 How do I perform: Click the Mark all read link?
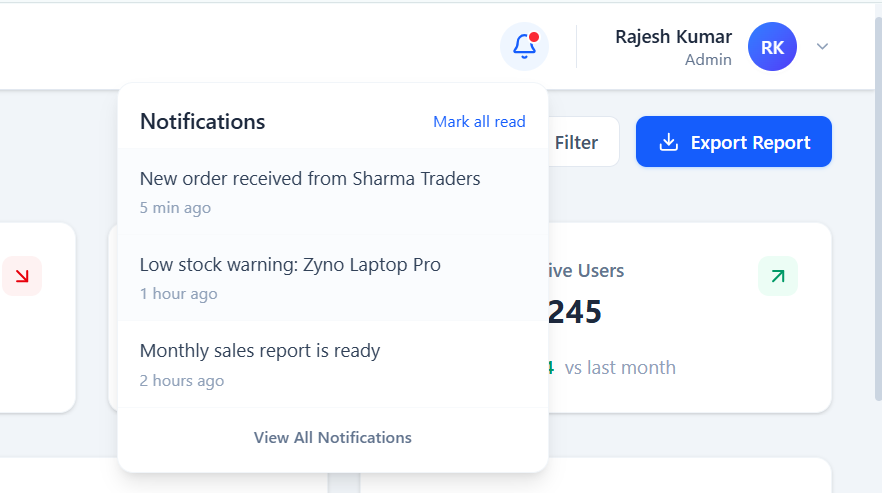click(x=479, y=122)
